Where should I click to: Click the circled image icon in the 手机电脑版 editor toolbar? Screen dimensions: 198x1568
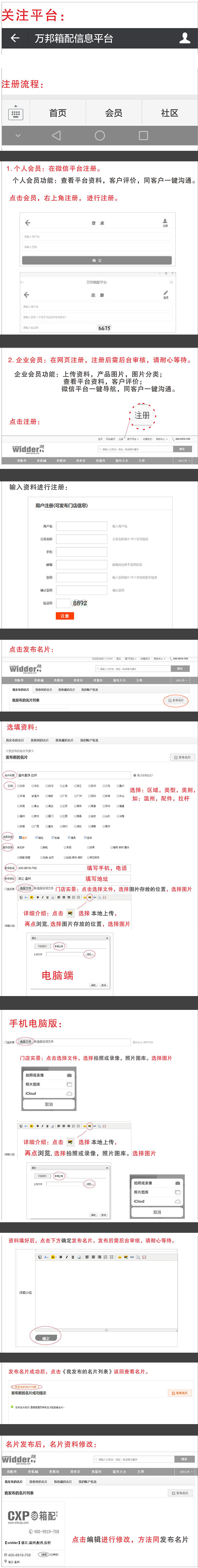click(x=89, y=1126)
